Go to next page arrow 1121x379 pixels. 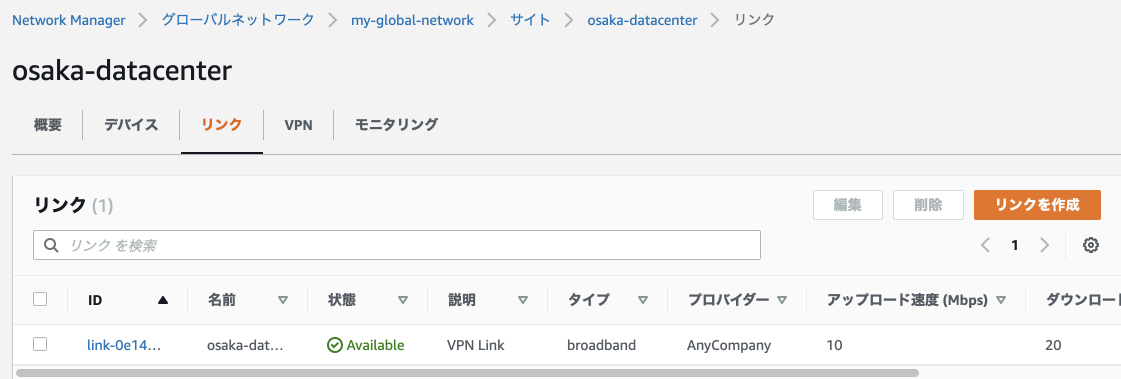1045,245
